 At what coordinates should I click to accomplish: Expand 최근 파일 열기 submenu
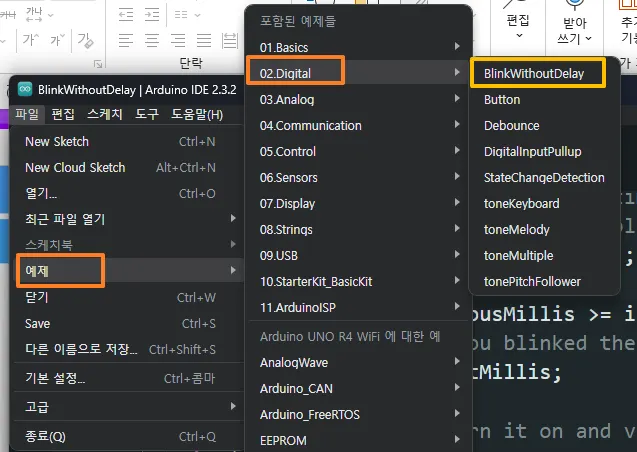click(x=127, y=220)
